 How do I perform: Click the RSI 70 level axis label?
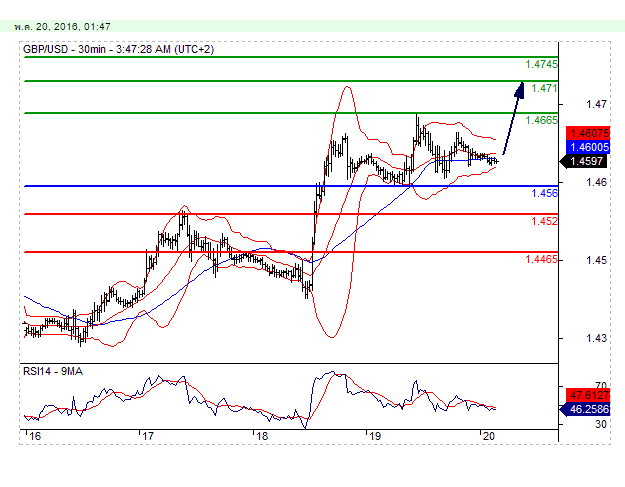(x=601, y=385)
